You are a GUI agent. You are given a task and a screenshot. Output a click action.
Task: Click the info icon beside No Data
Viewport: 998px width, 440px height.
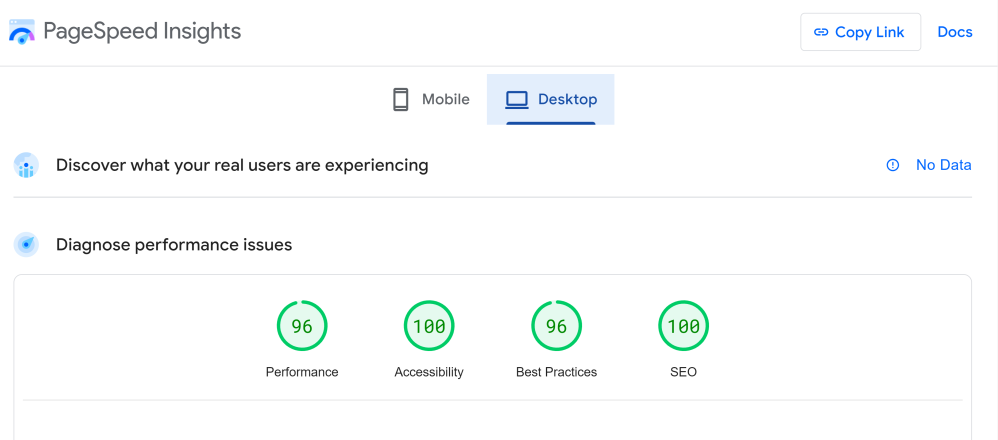pos(893,165)
